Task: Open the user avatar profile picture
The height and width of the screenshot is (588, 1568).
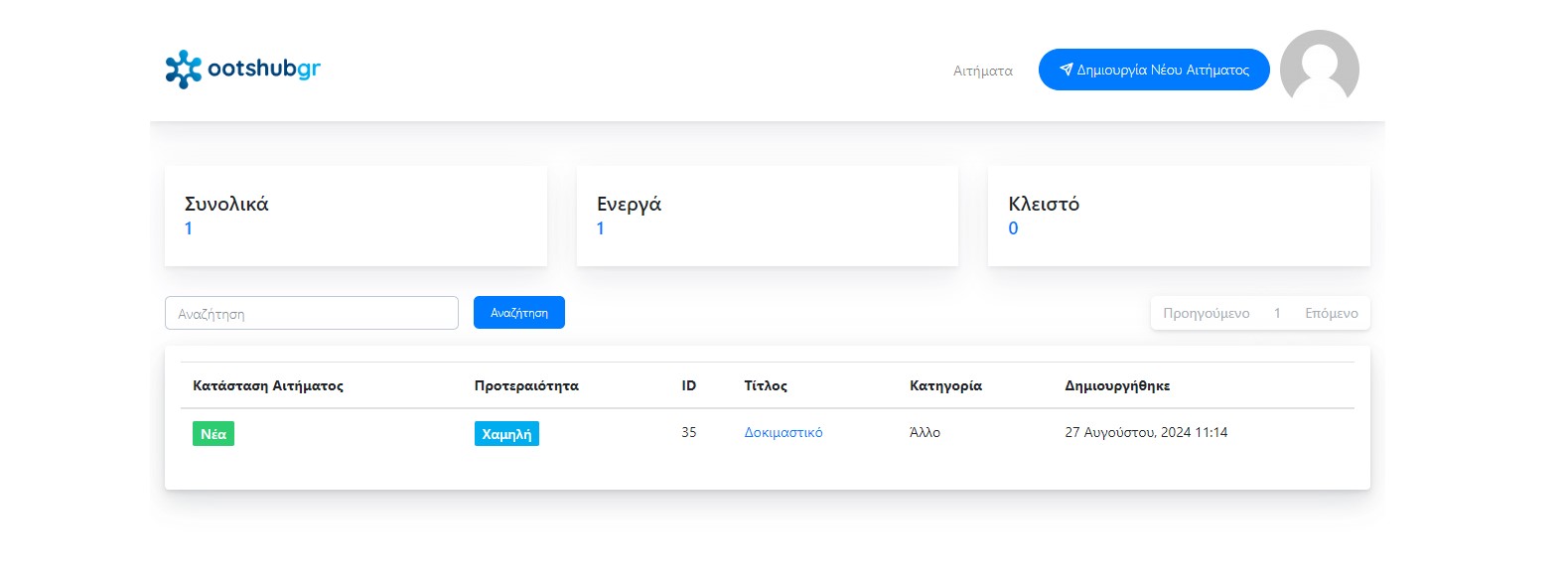Action: (x=1319, y=68)
